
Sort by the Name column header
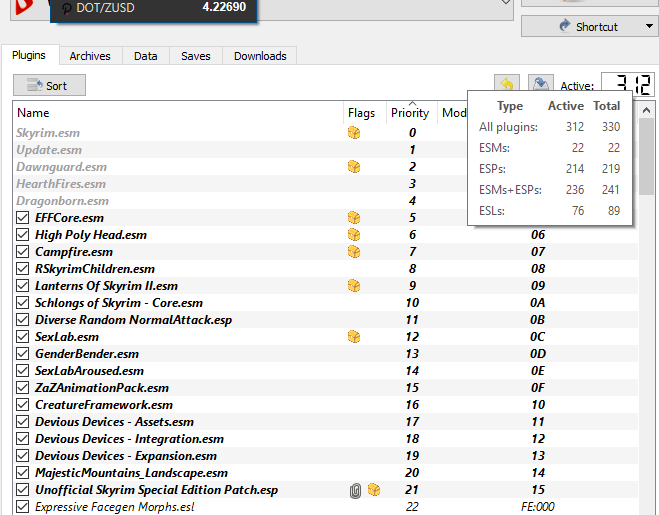point(178,113)
